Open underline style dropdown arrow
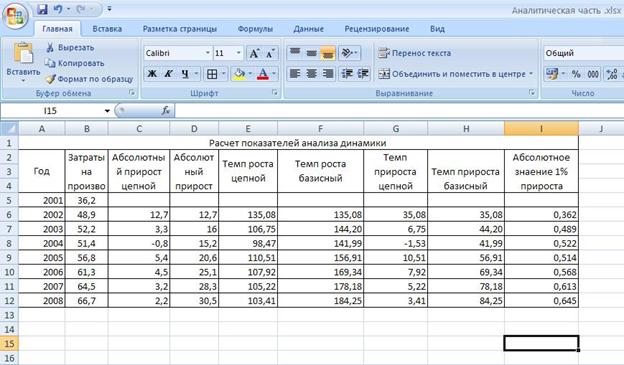Viewport: 624px width, 365px height. pyautogui.click(x=196, y=74)
